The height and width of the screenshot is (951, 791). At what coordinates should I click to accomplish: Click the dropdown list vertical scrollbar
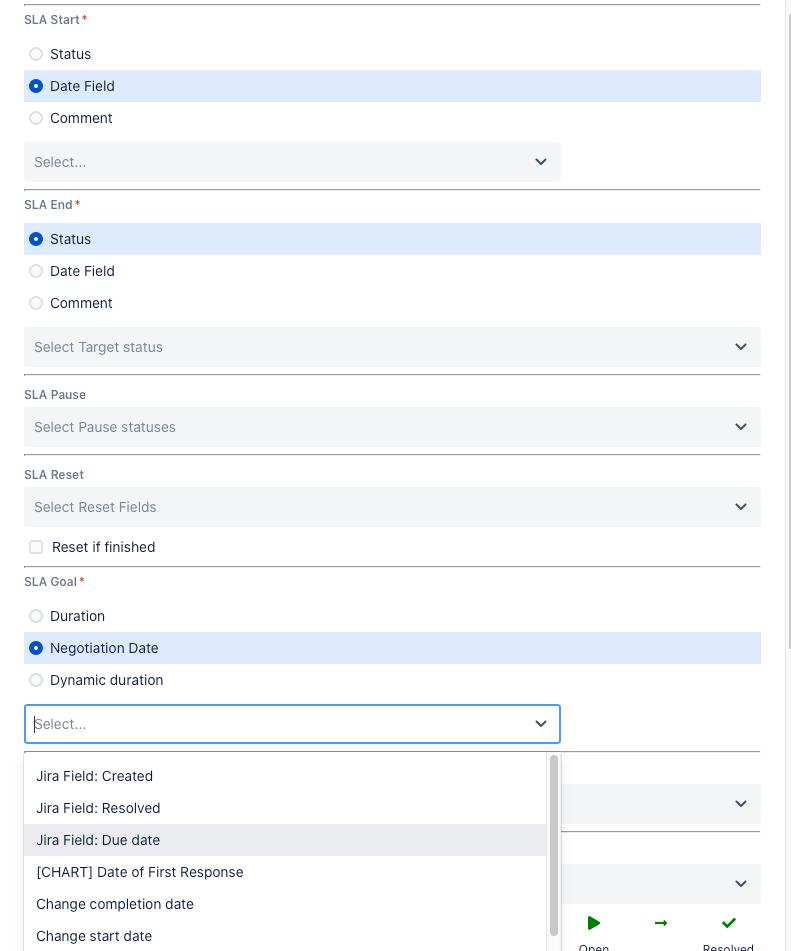(554, 845)
